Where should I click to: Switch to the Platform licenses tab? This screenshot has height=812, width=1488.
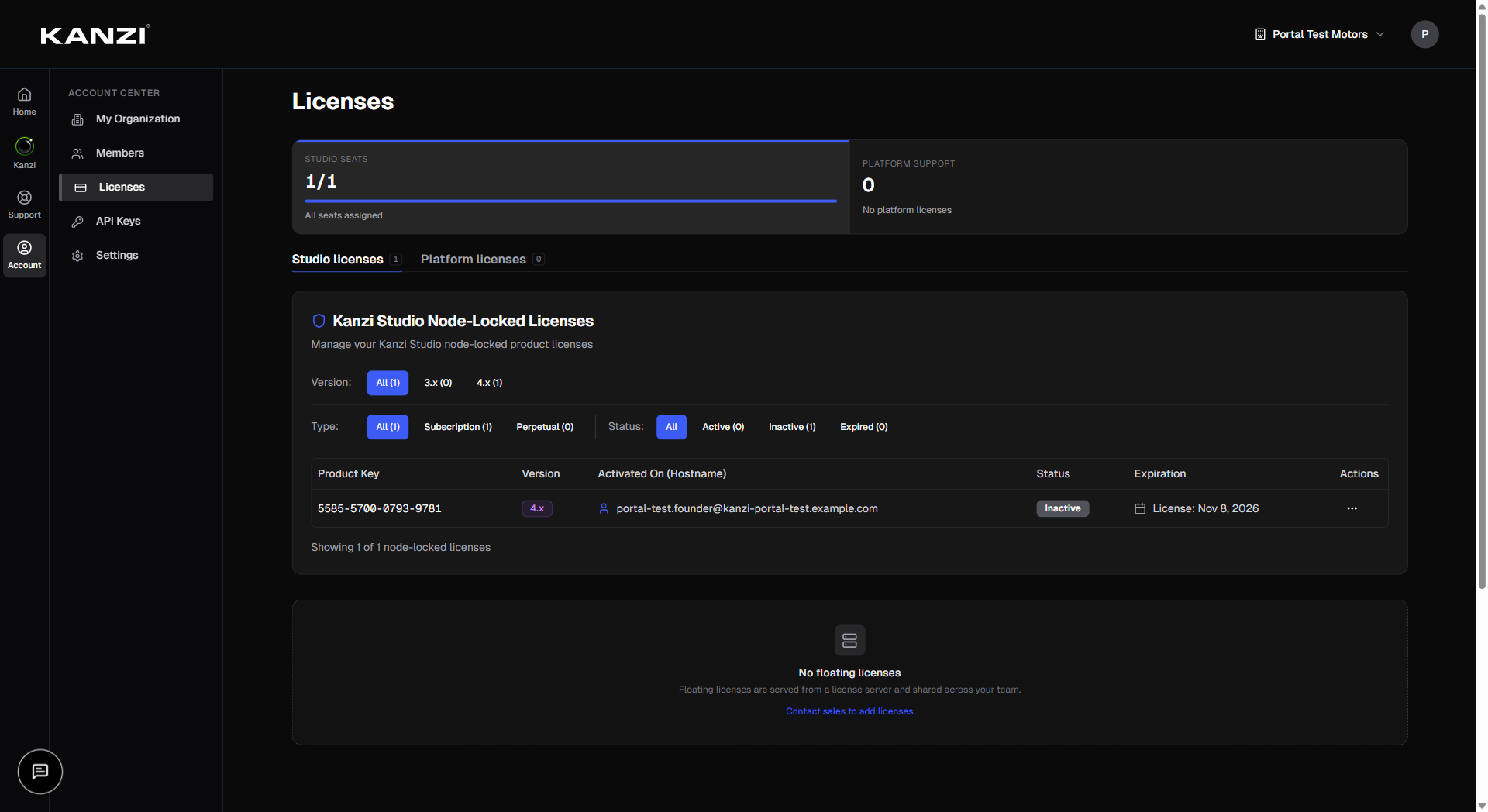pos(482,260)
